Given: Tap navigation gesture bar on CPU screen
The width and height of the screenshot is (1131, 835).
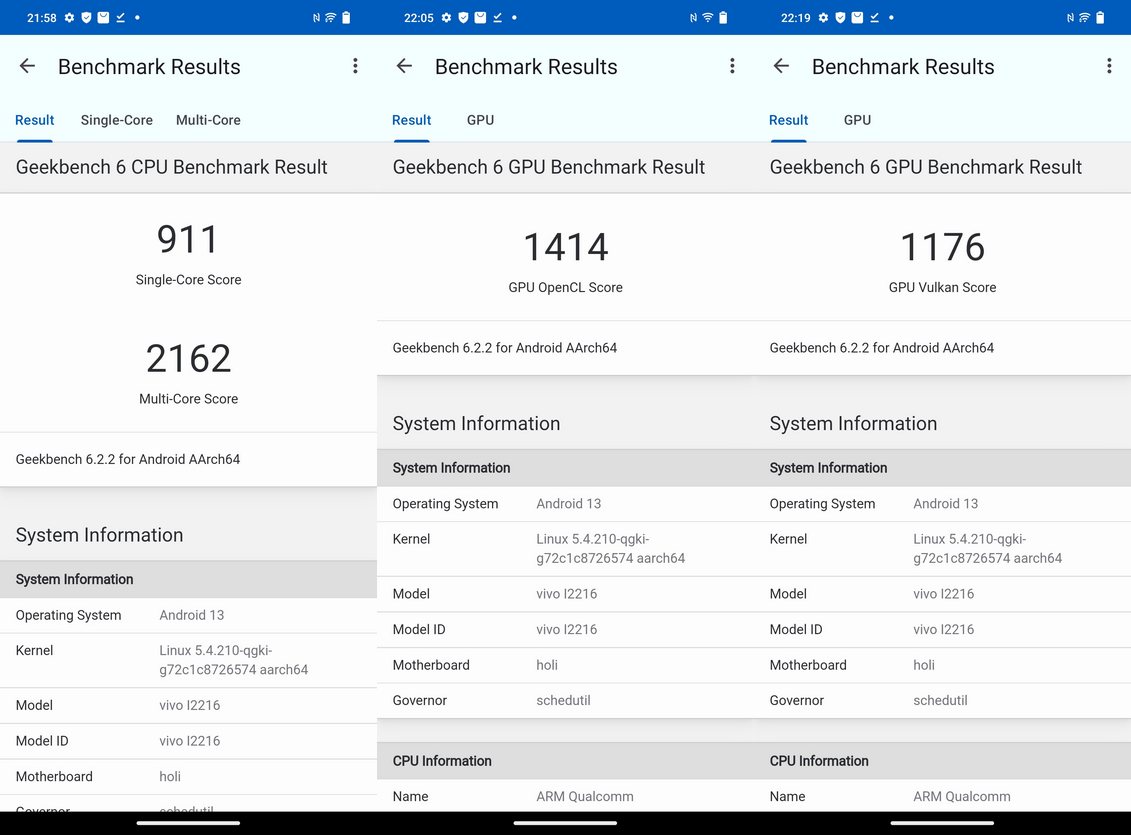Looking at the screenshot, I should tap(188, 823).
